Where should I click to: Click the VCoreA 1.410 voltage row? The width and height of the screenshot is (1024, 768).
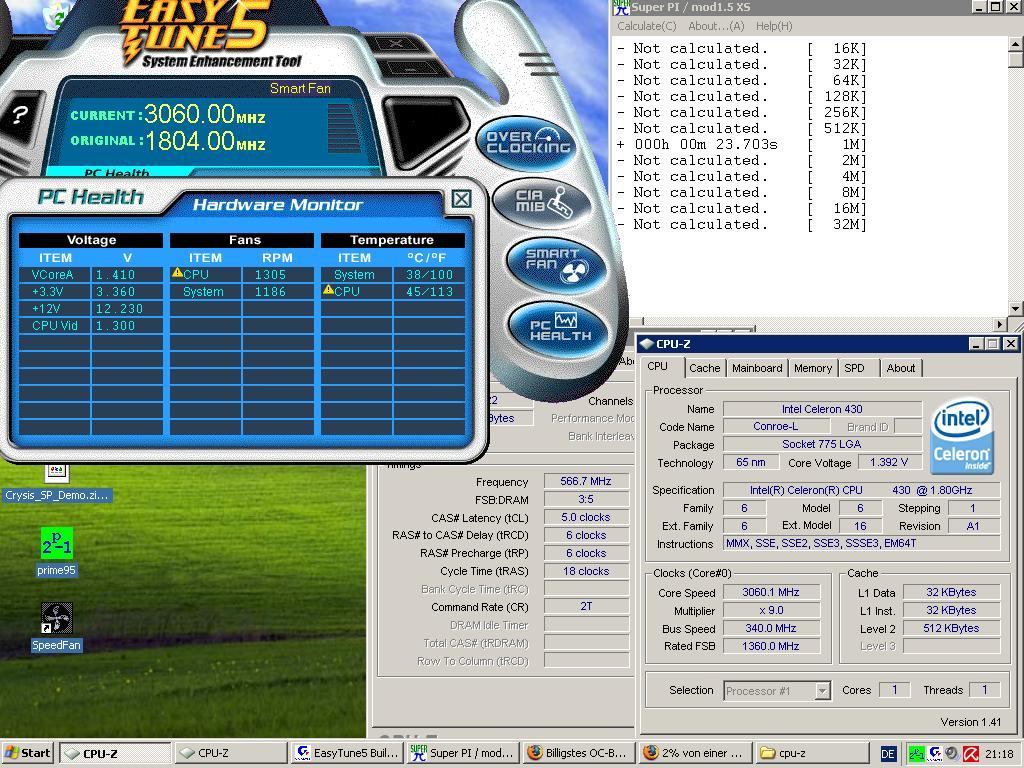coord(91,274)
